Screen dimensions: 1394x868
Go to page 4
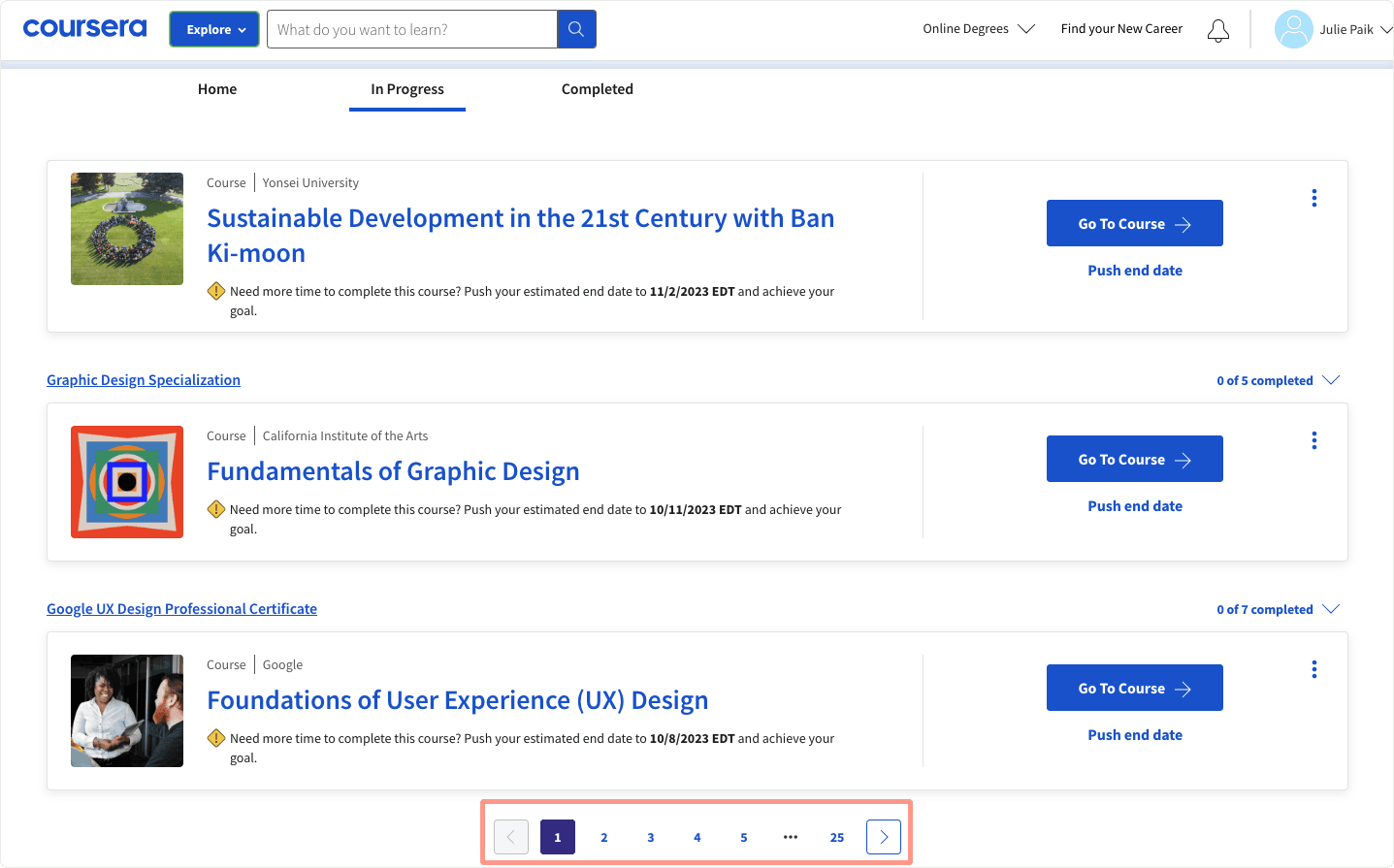[697, 837]
